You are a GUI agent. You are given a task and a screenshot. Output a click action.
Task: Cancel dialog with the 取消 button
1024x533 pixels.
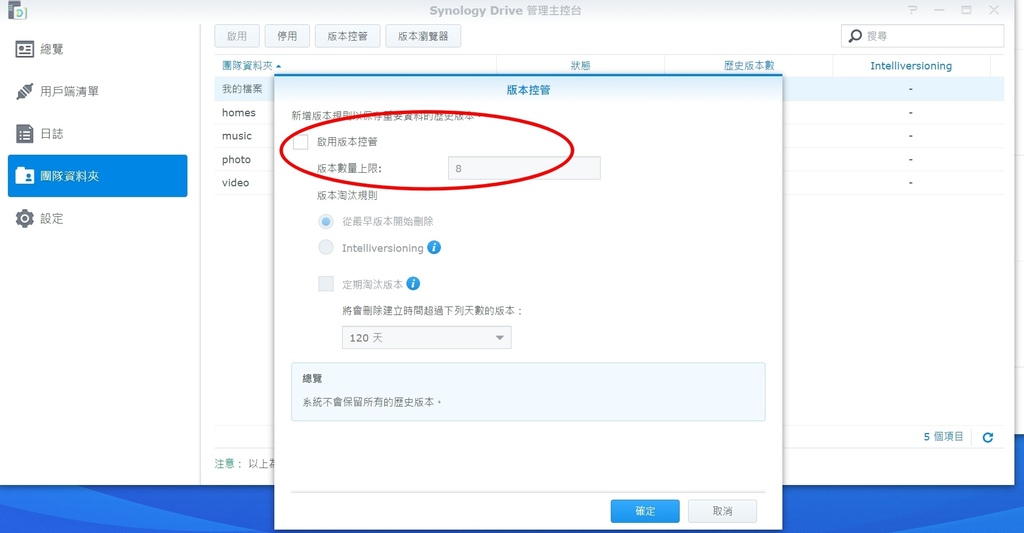(x=722, y=511)
